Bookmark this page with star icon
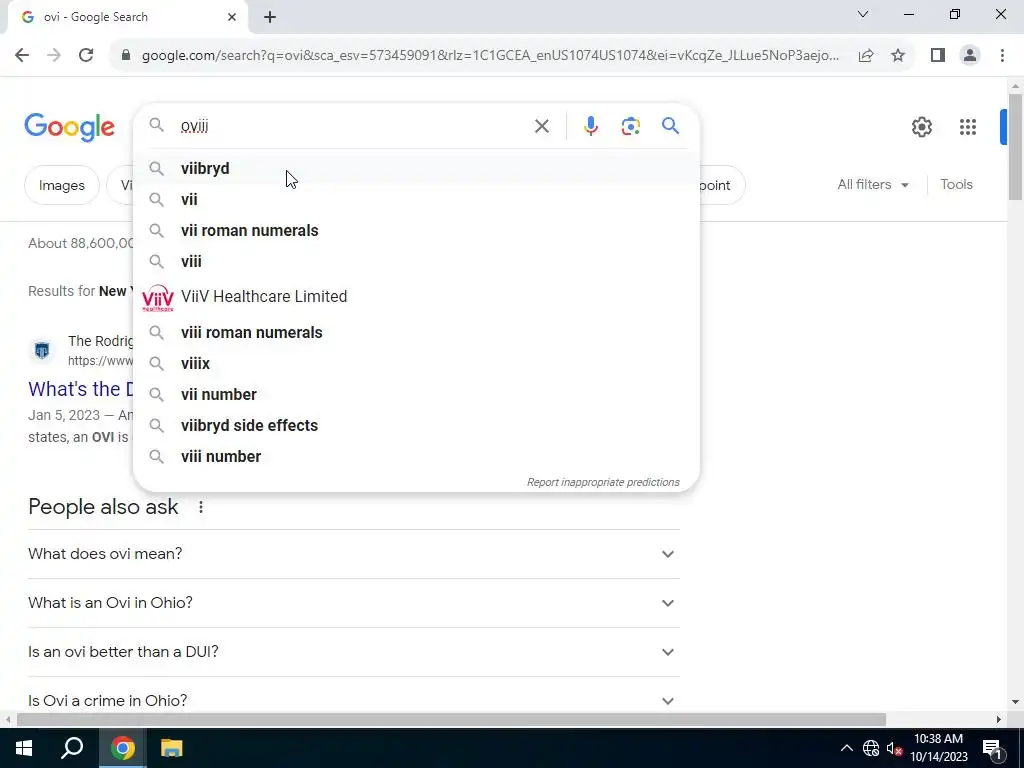 (x=898, y=56)
